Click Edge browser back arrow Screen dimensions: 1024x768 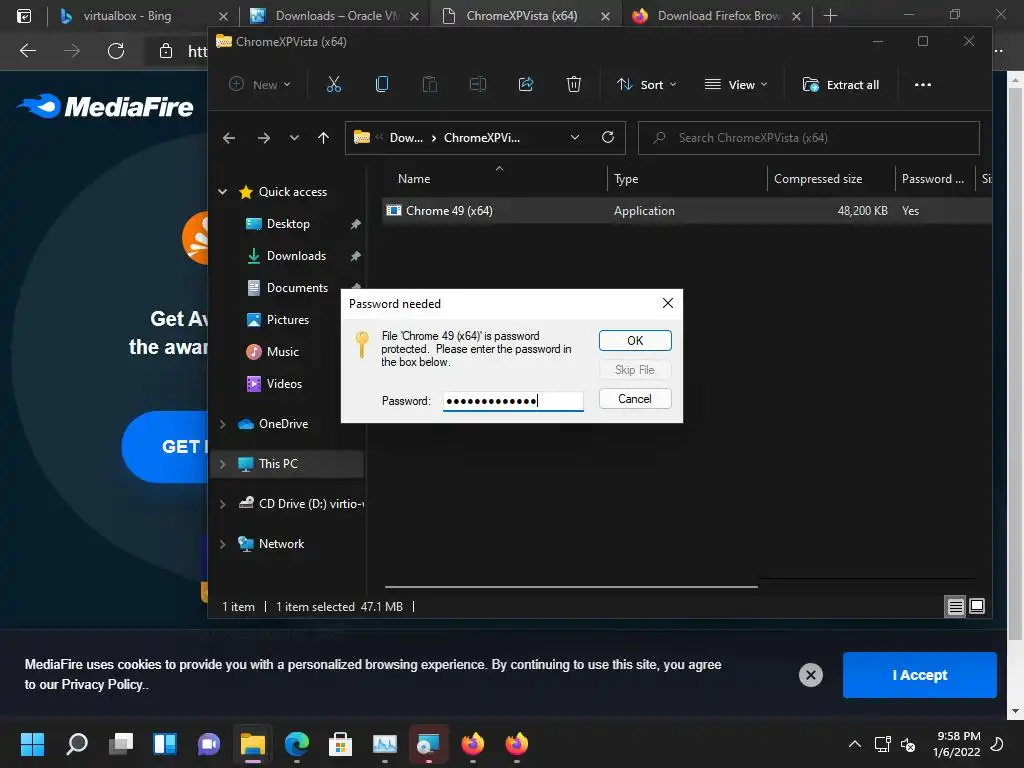[28, 50]
